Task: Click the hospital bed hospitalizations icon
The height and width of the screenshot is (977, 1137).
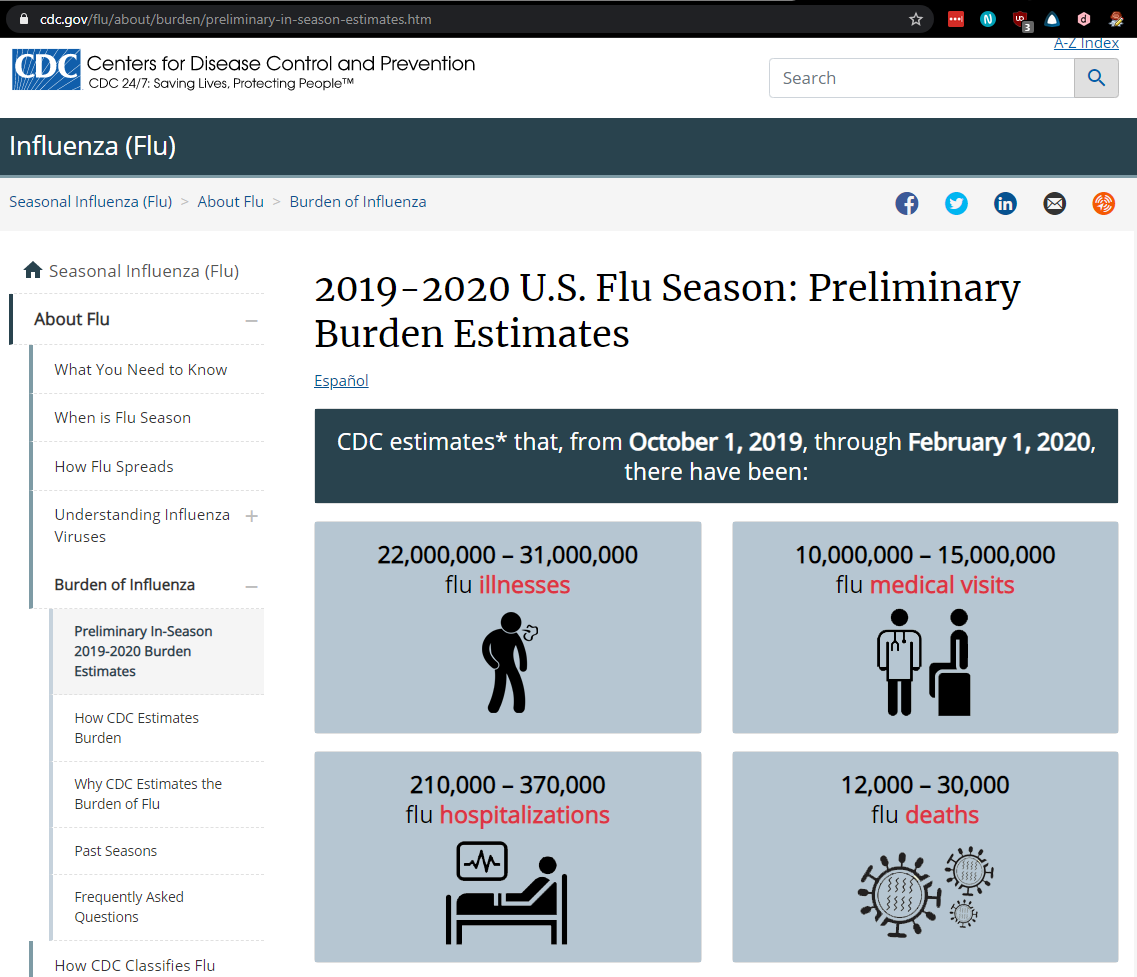Action: pyautogui.click(x=506, y=893)
